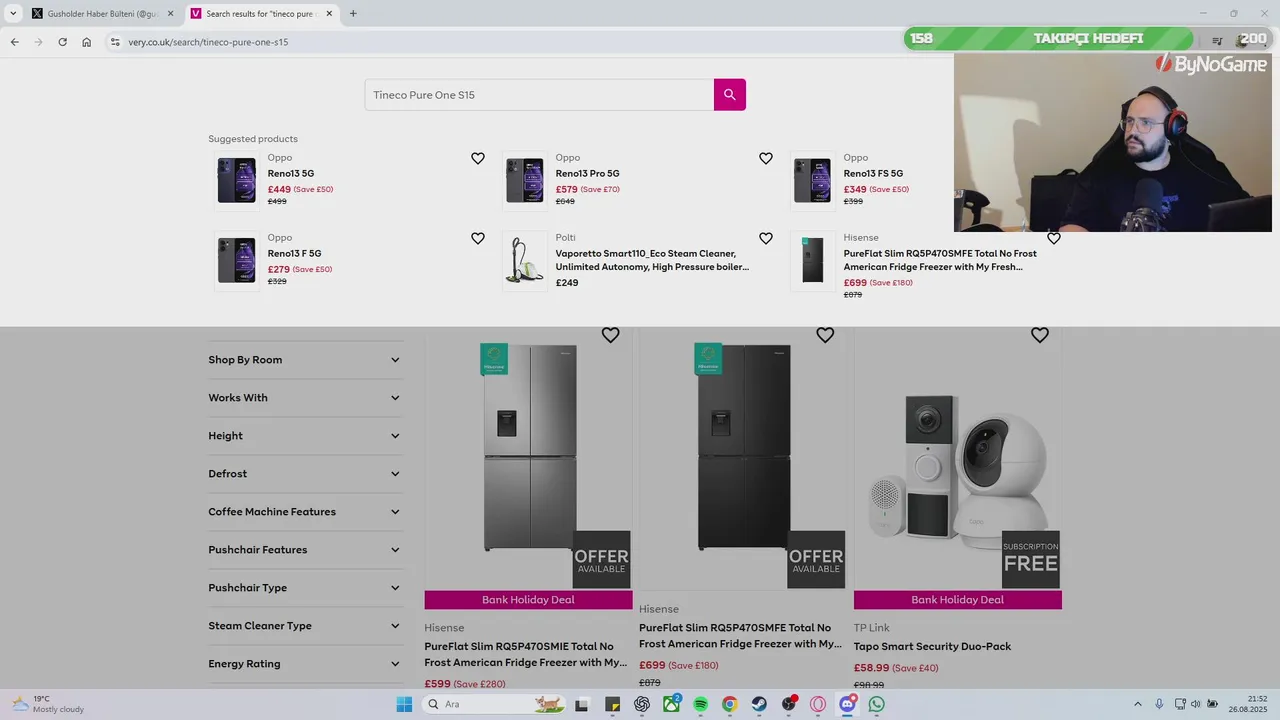Open Tapo Smart Security Duo-Pack title link
This screenshot has width=1280, height=720.
932,647
